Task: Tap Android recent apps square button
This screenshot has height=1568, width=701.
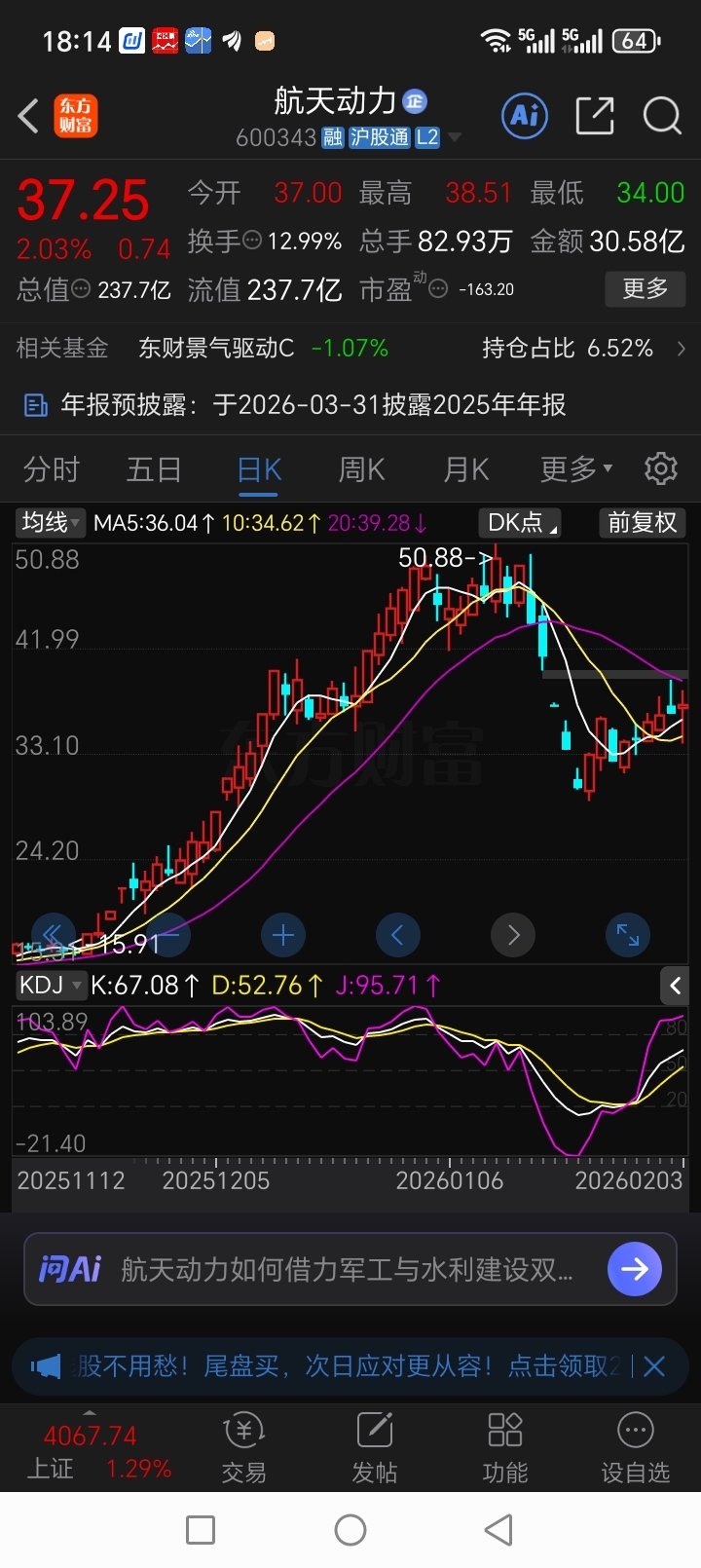Action: coord(201,1529)
